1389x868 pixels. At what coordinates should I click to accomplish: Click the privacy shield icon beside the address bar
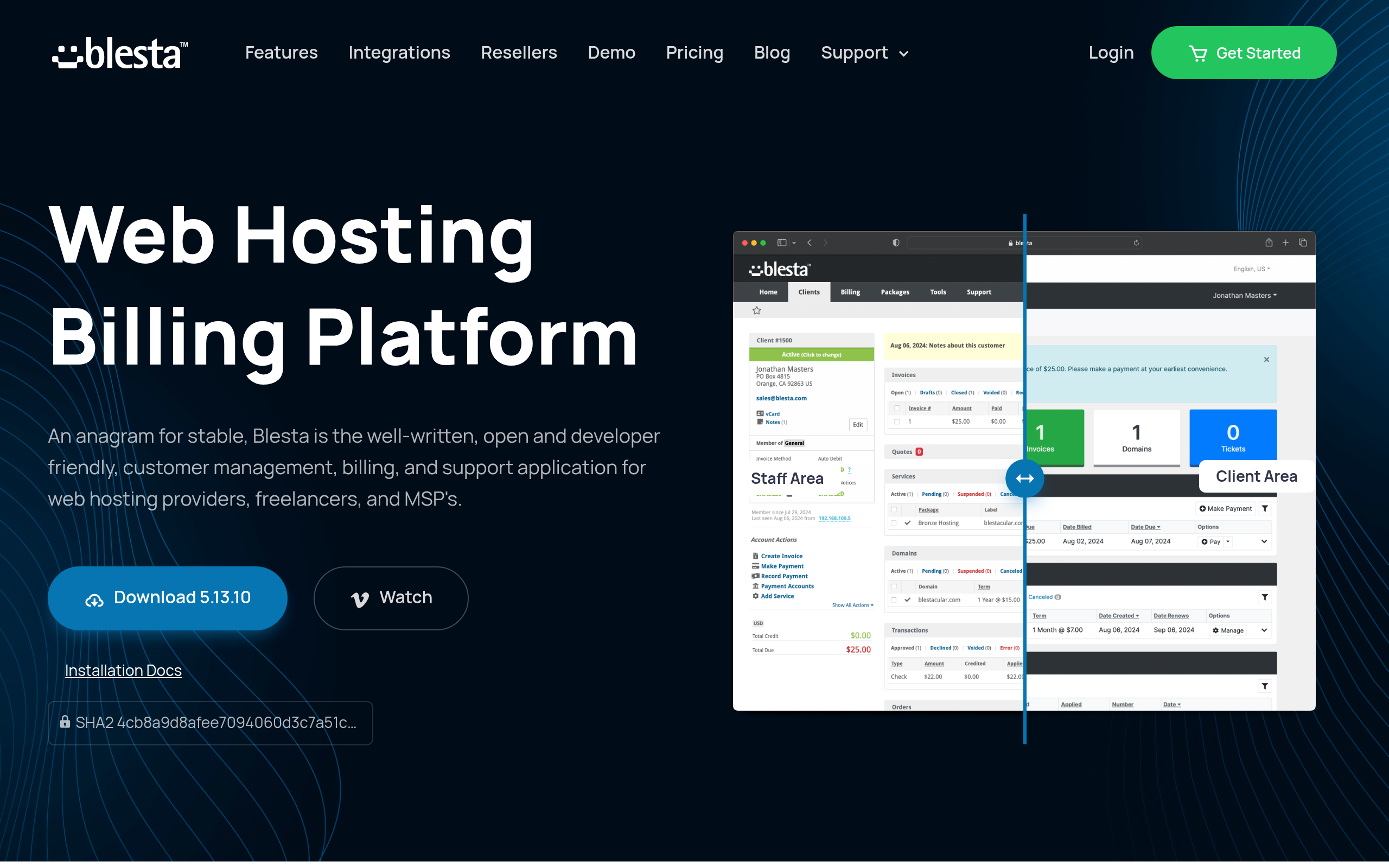coord(896,243)
